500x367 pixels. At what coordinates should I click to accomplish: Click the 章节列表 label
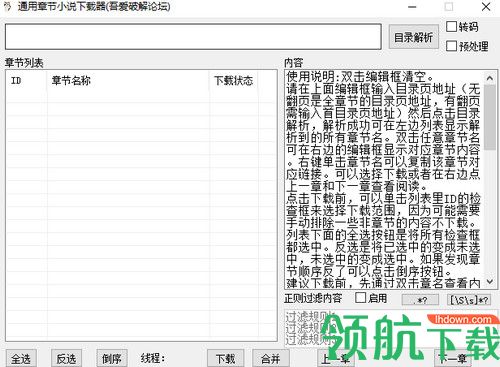point(24,63)
